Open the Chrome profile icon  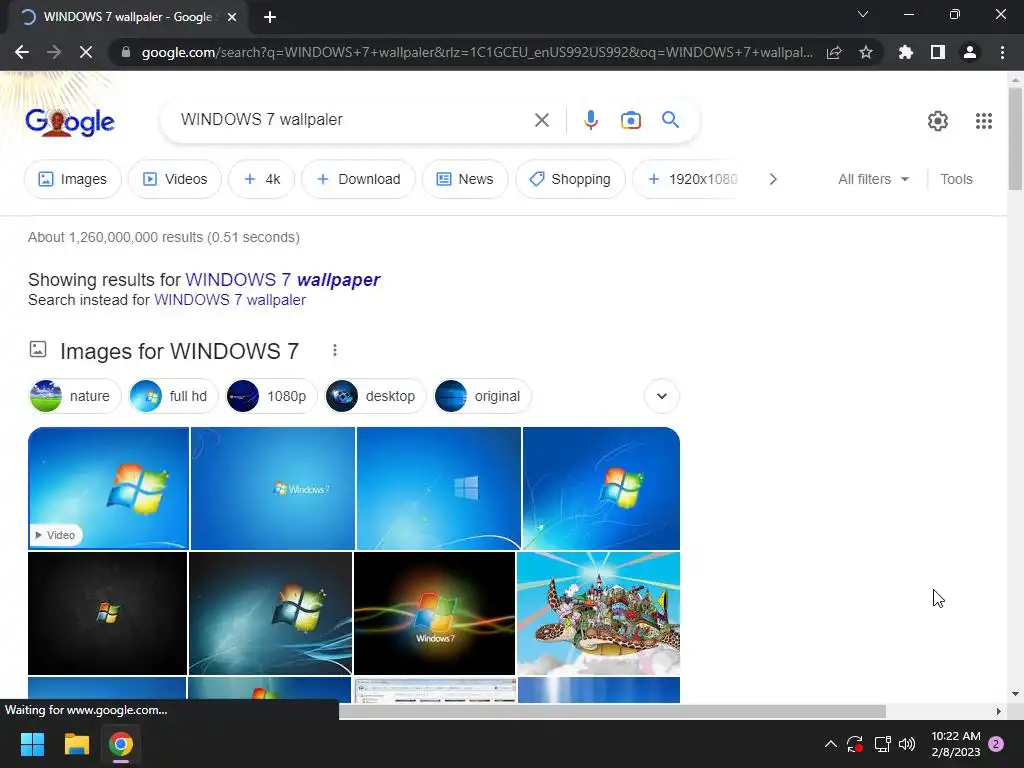(x=970, y=52)
